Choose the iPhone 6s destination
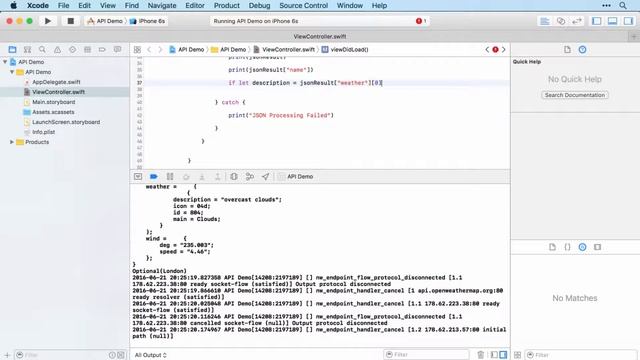640x360 pixels. (x=147, y=21)
